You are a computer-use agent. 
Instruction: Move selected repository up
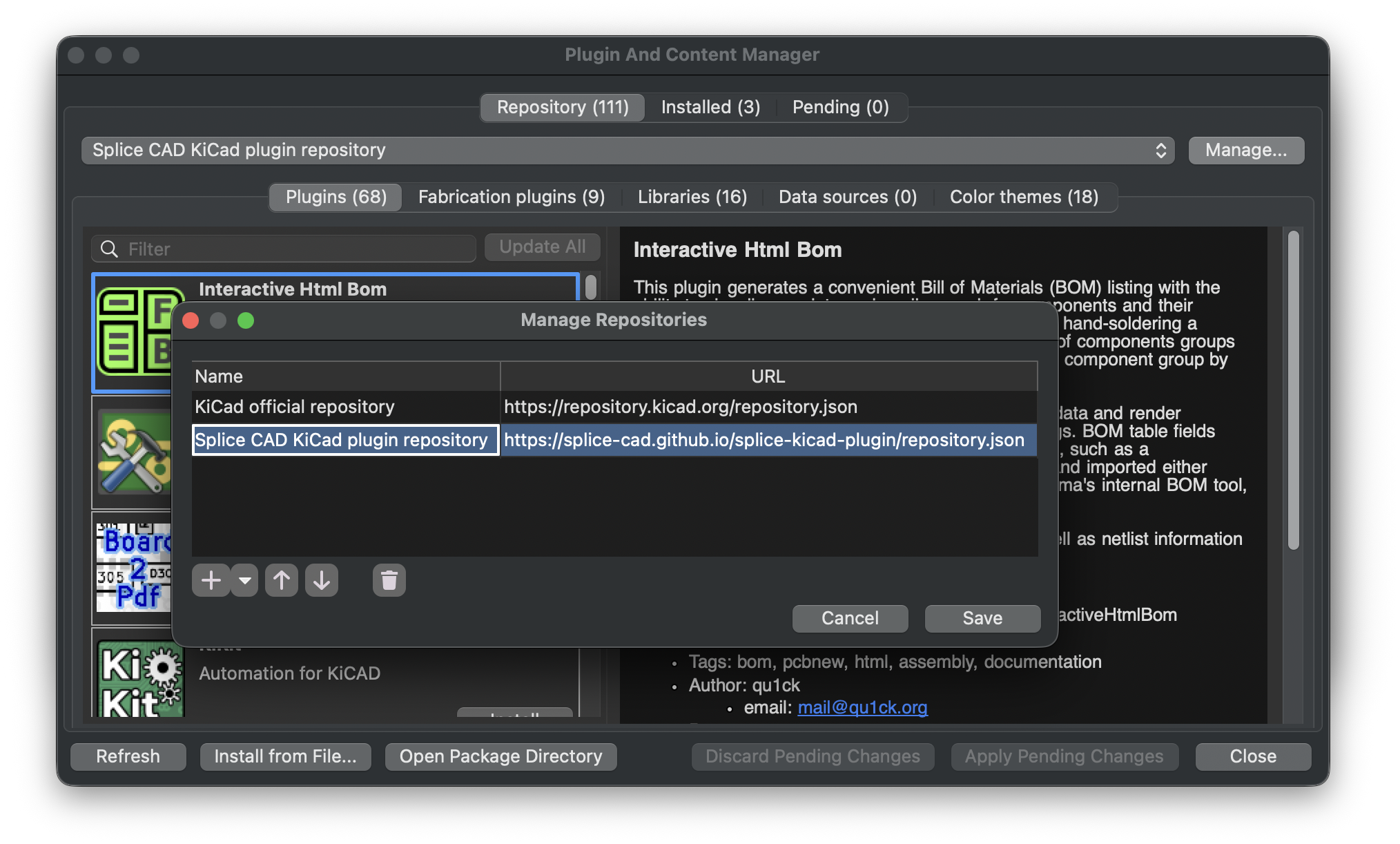[x=282, y=580]
